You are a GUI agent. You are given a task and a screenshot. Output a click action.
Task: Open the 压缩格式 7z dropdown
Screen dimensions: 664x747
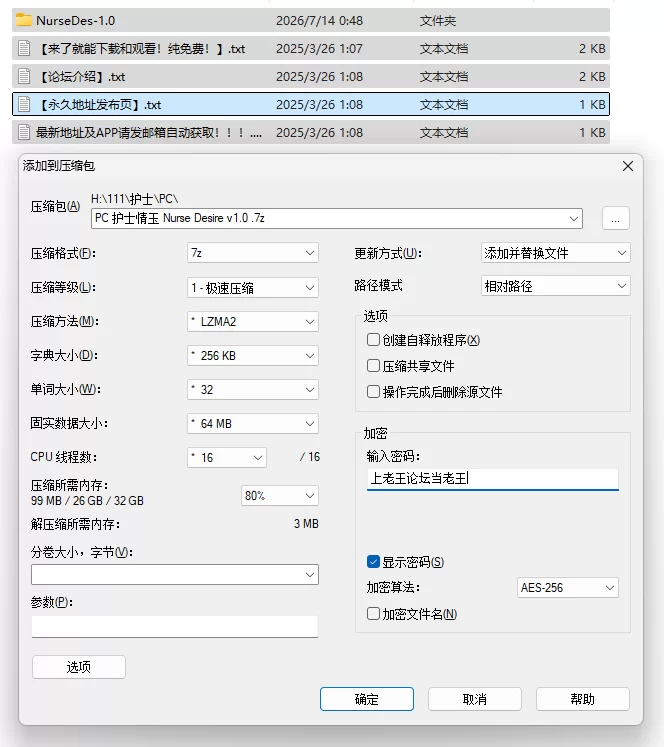(x=253, y=253)
